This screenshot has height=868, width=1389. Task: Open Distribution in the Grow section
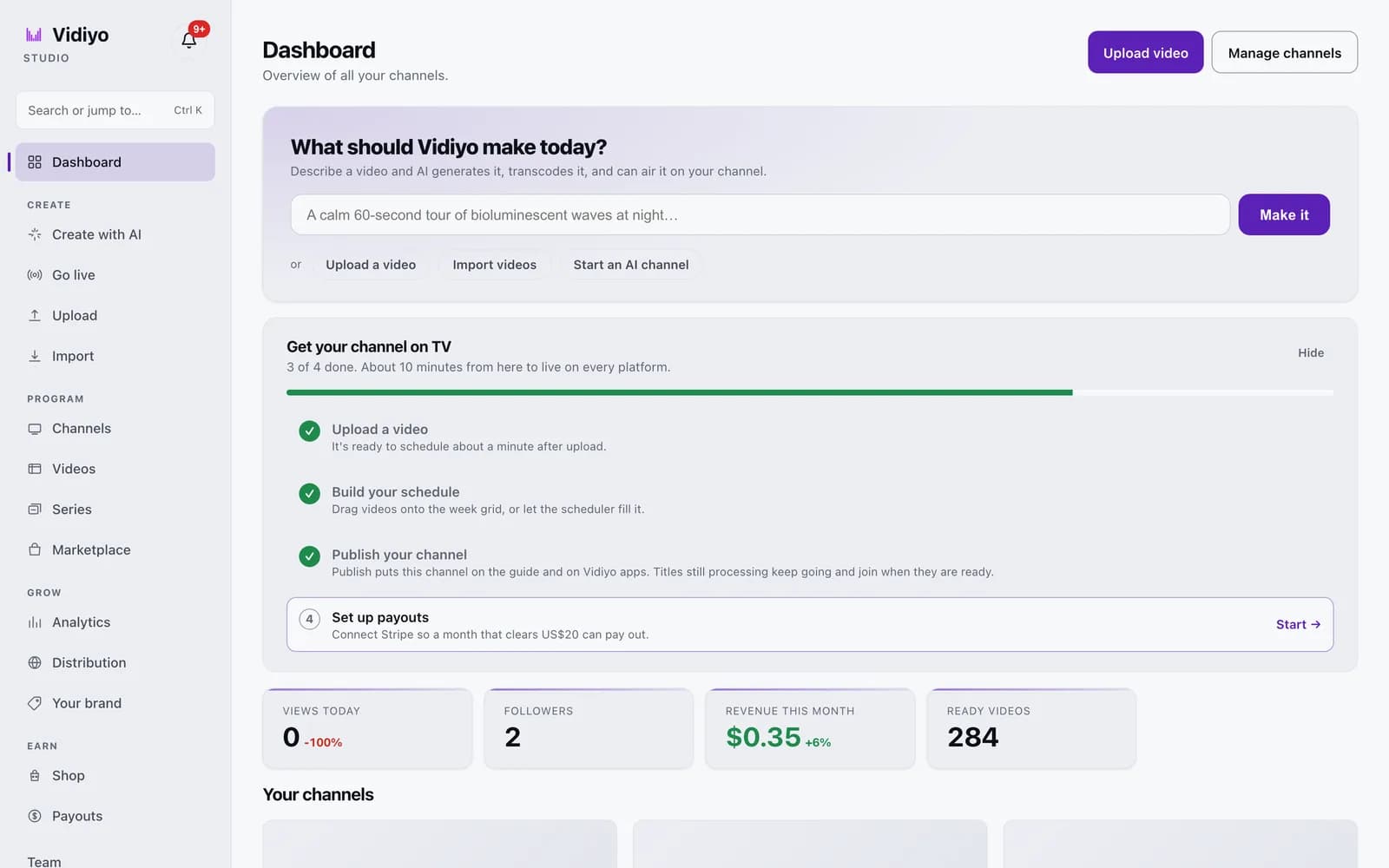click(115, 663)
